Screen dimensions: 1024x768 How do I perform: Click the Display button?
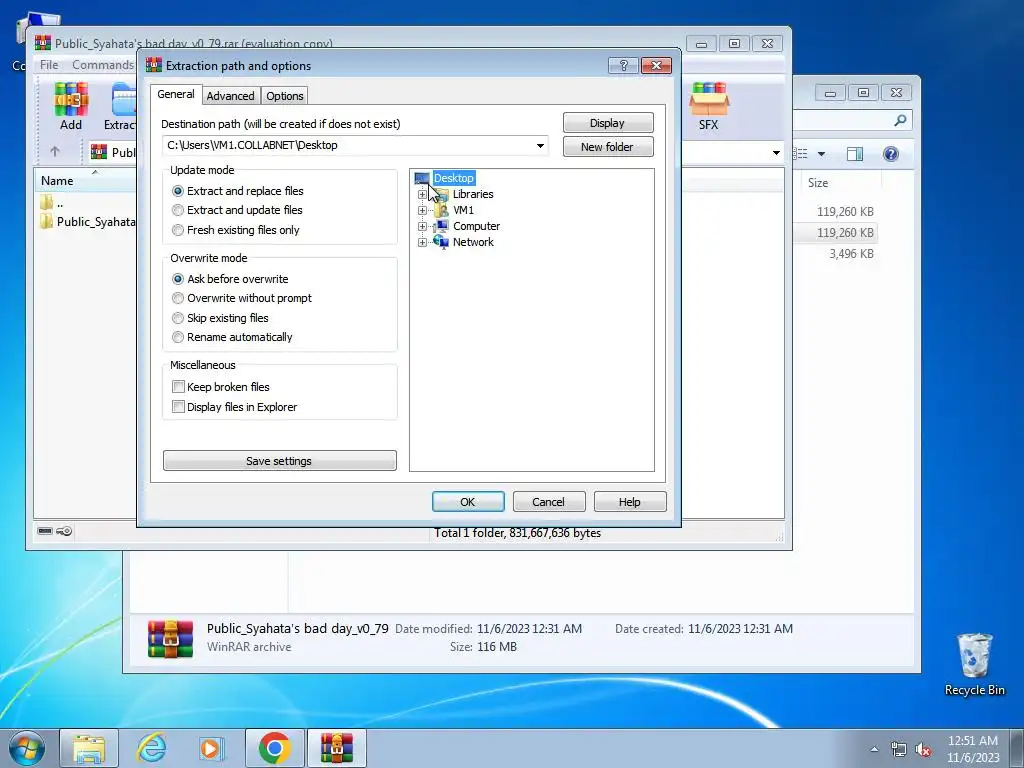click(x=608, y=123)
